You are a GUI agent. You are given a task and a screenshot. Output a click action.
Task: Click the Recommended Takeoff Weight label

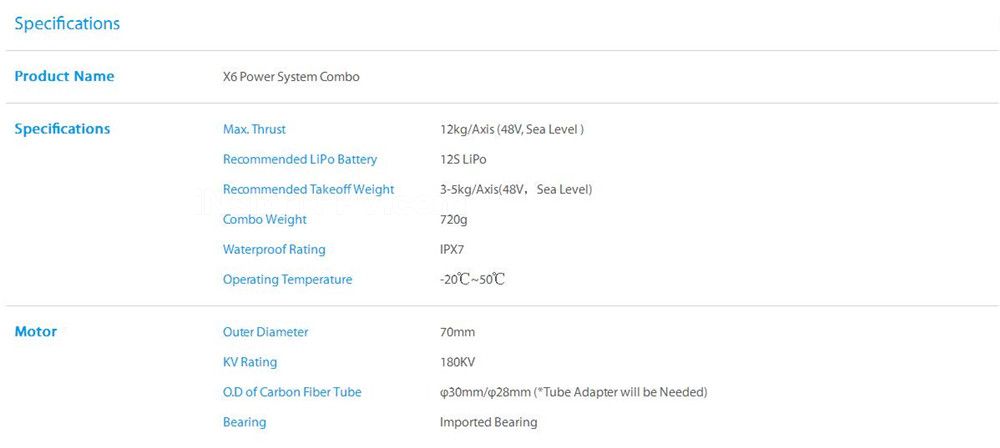click(x=308, y=189)
